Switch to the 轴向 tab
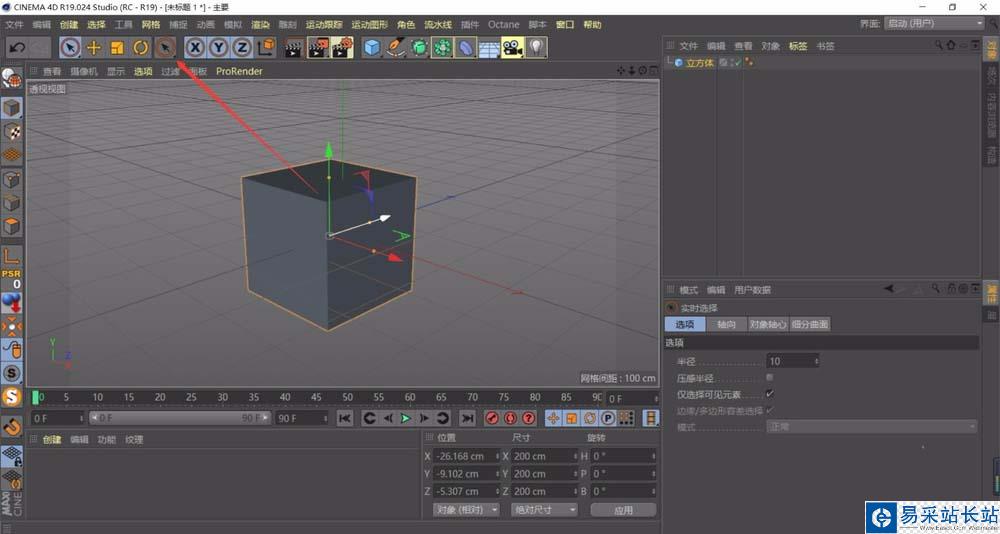 pos(725,325)
